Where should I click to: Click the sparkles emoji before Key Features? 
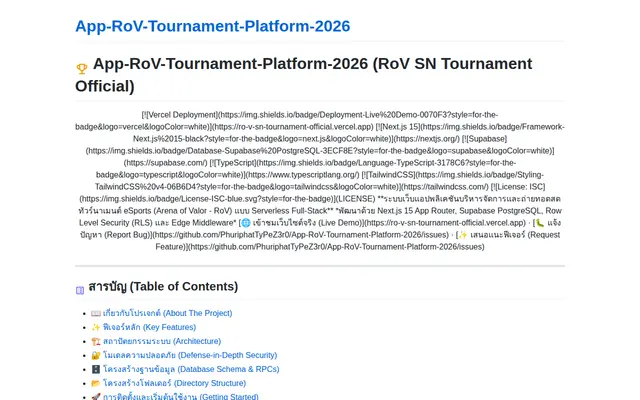coord(96,327)
